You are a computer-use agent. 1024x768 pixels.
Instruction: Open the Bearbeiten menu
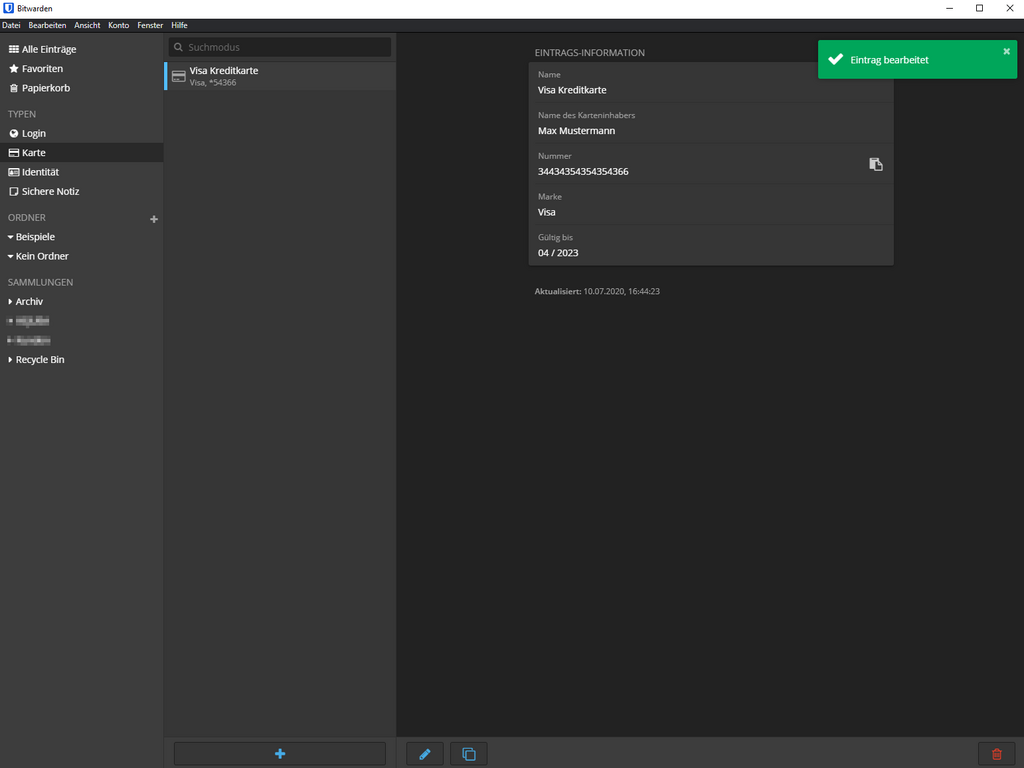(47, 25)
